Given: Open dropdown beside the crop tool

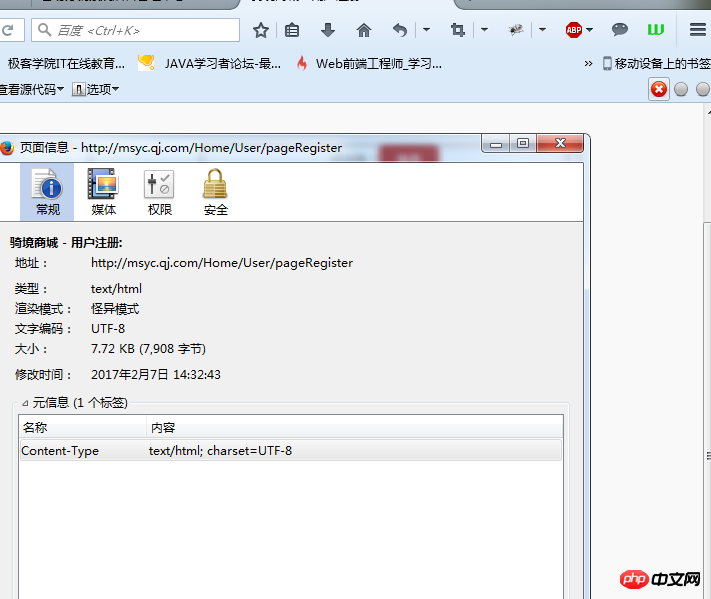Looking at the screenshot, I should coord(484,30).
